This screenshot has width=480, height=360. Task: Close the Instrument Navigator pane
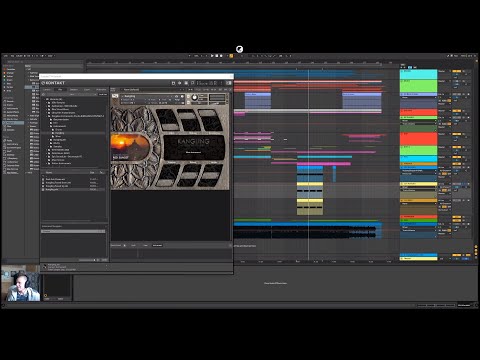tap(106, 226)
